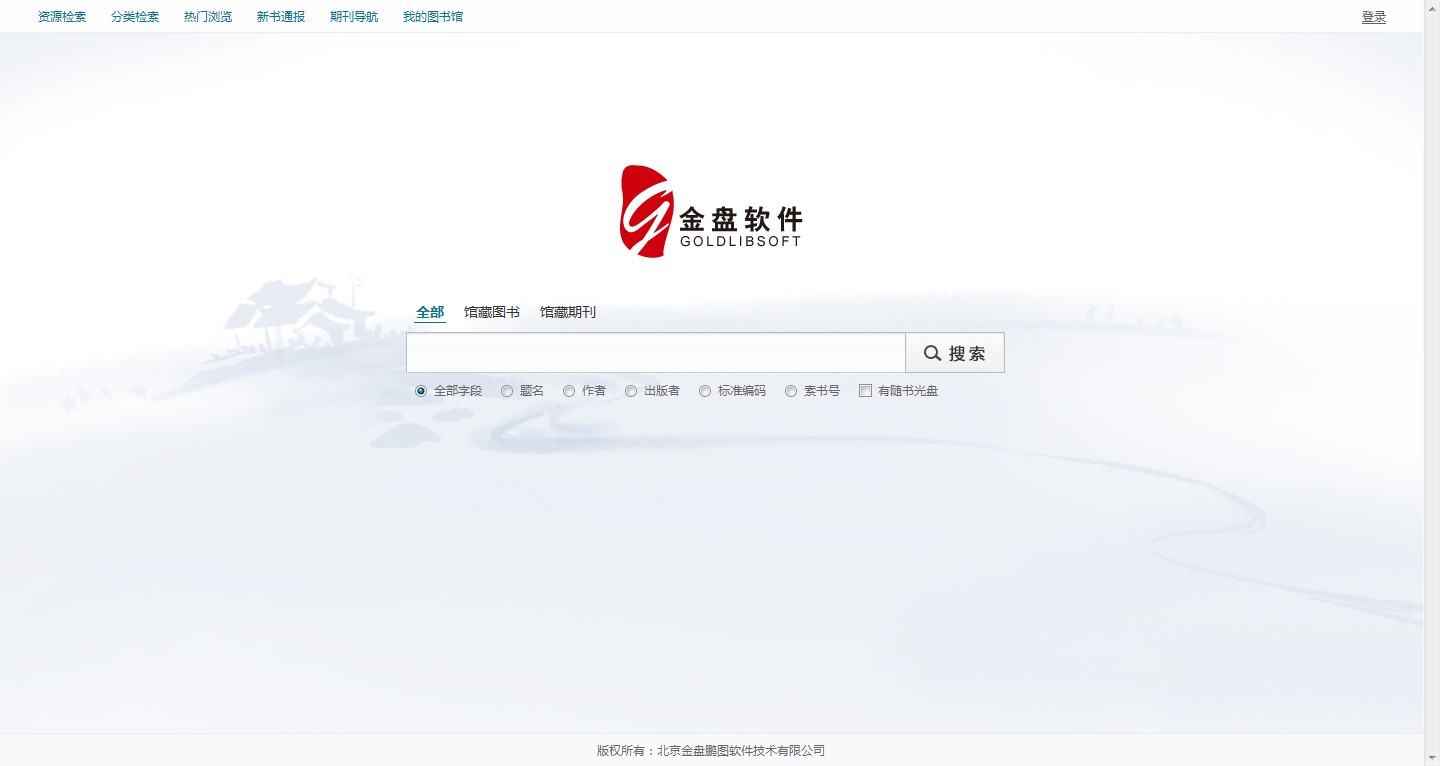Screen dimensions: 1440x766
Task: Navigate to 期刊导航
Action: tap(354, 17)
